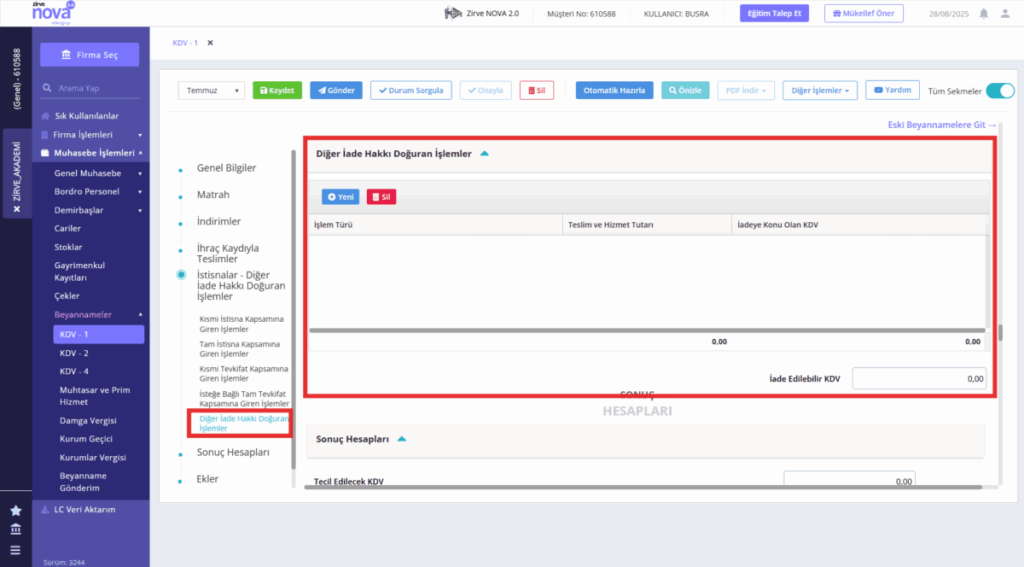Click the notification bell icon
1024x567 pixels.
coord(984,13)
